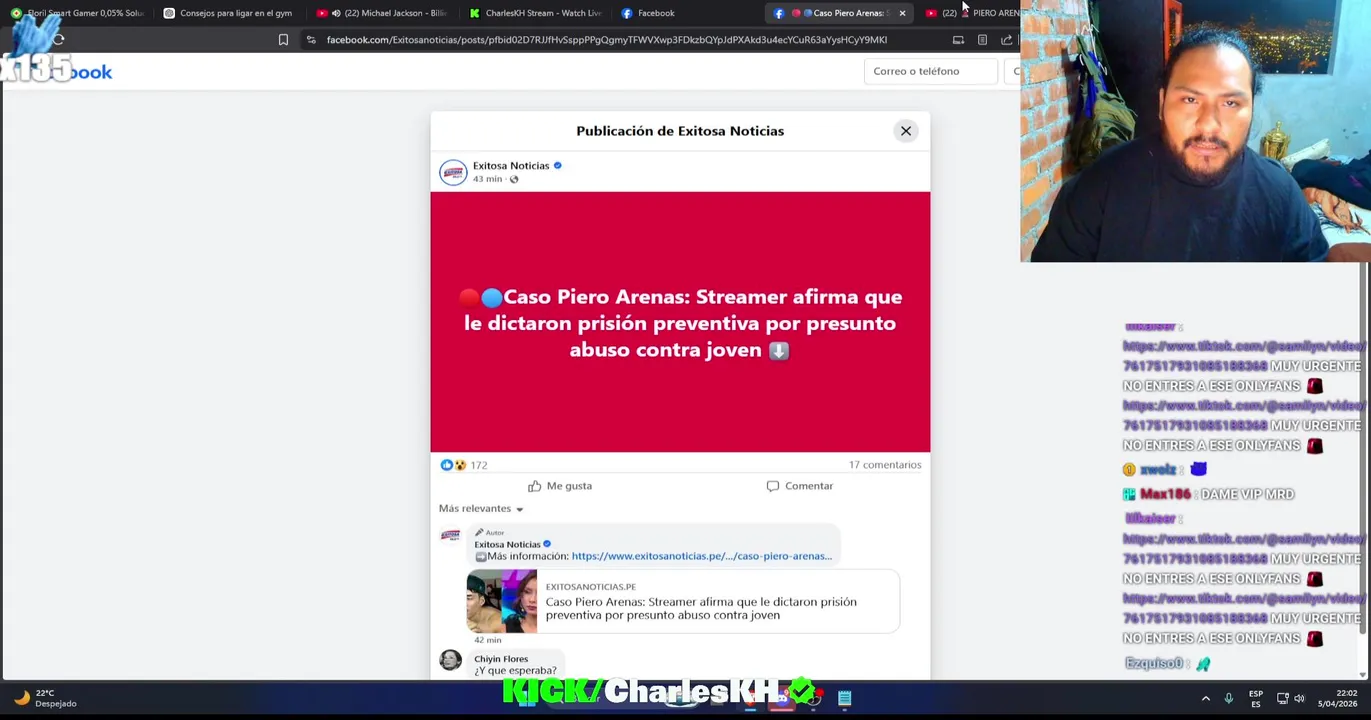Screen dimensions: 1371x720
Task: Switch to Floril Smart Gamer tab
Action: coord(77,13)
